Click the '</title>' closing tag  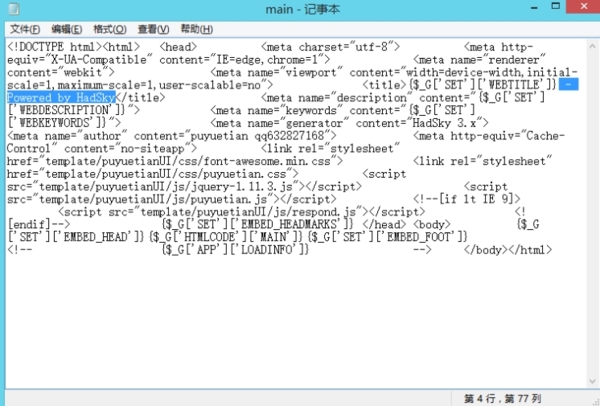coord(140,98)
